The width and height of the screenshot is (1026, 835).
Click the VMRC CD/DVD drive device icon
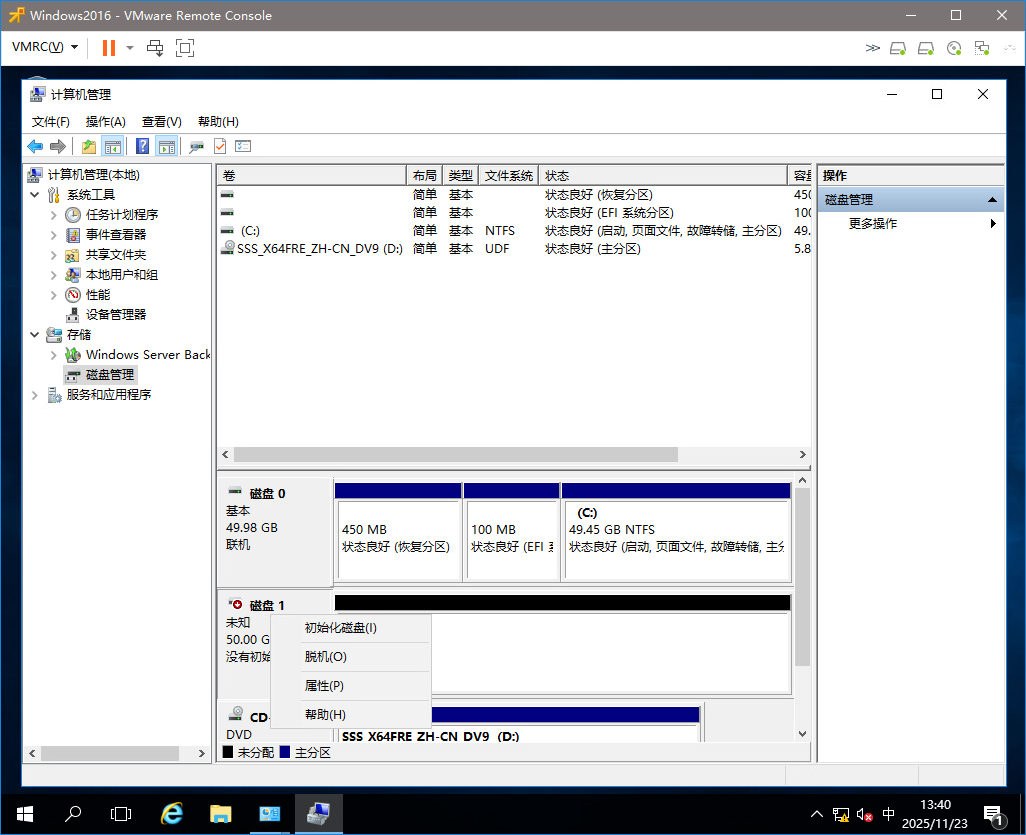click(x=954, y=48)
